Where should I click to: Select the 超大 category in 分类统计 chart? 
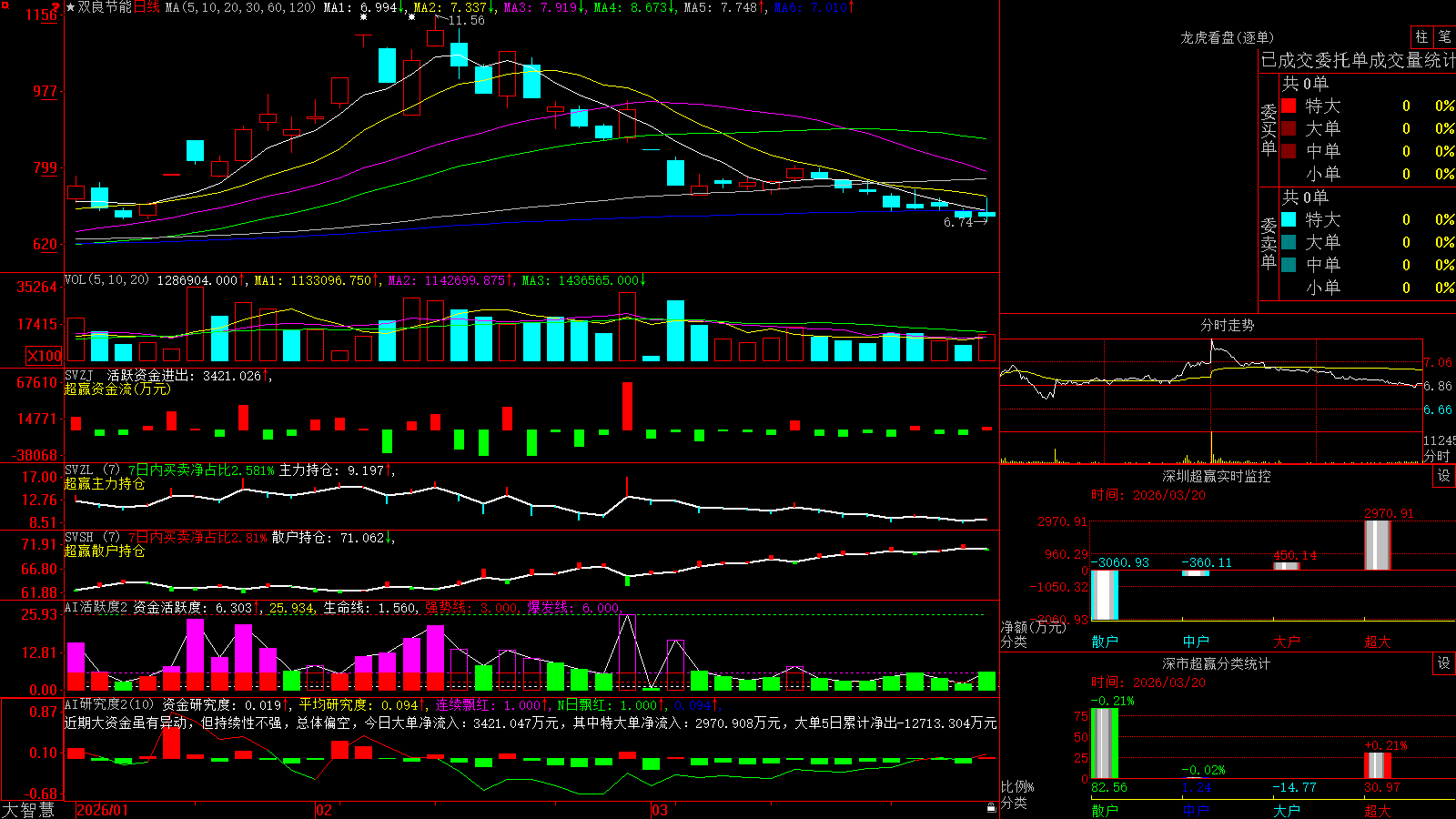click(x=1378, y=810)
